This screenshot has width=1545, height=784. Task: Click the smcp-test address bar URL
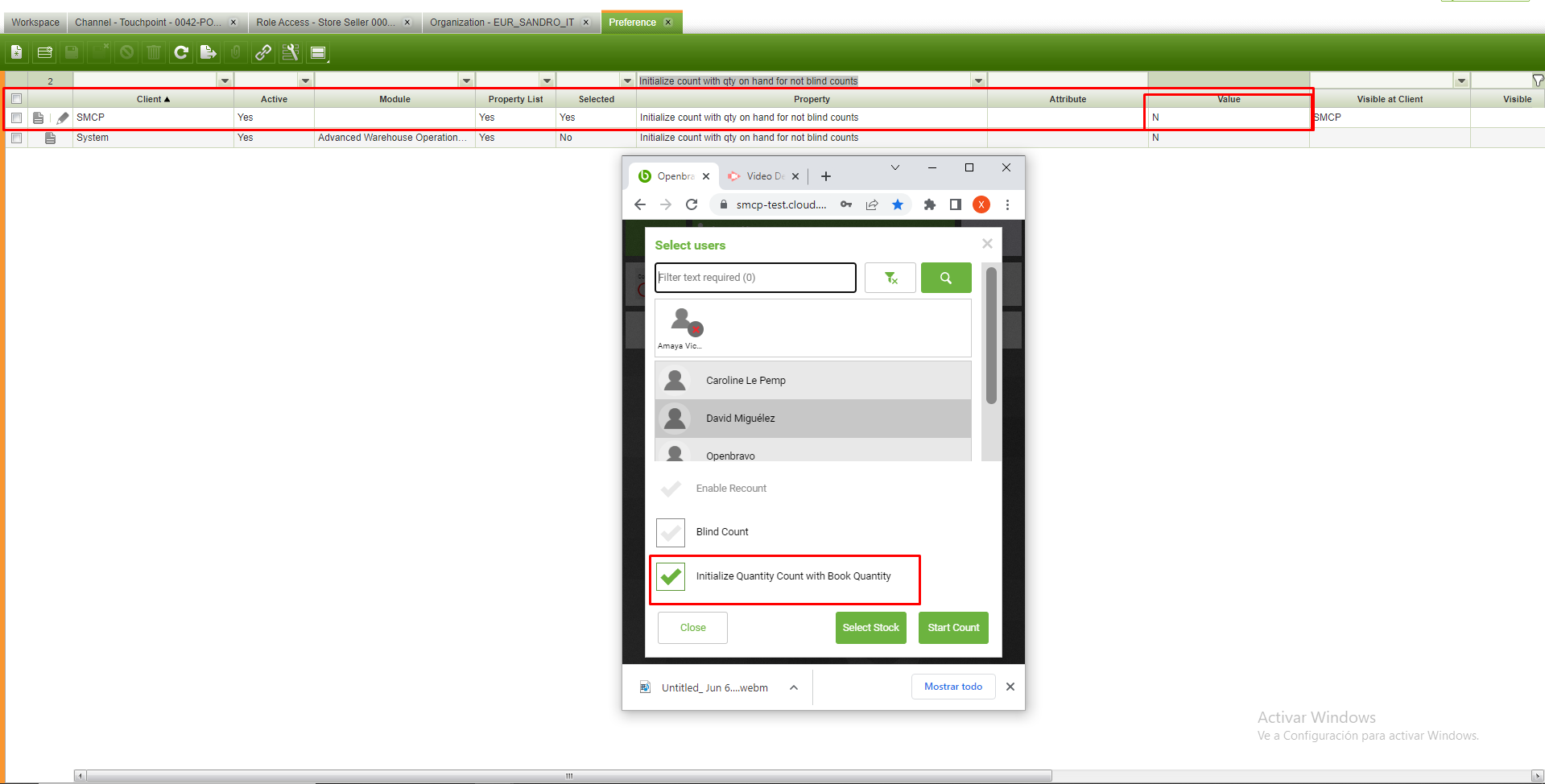tap(781, 204)
